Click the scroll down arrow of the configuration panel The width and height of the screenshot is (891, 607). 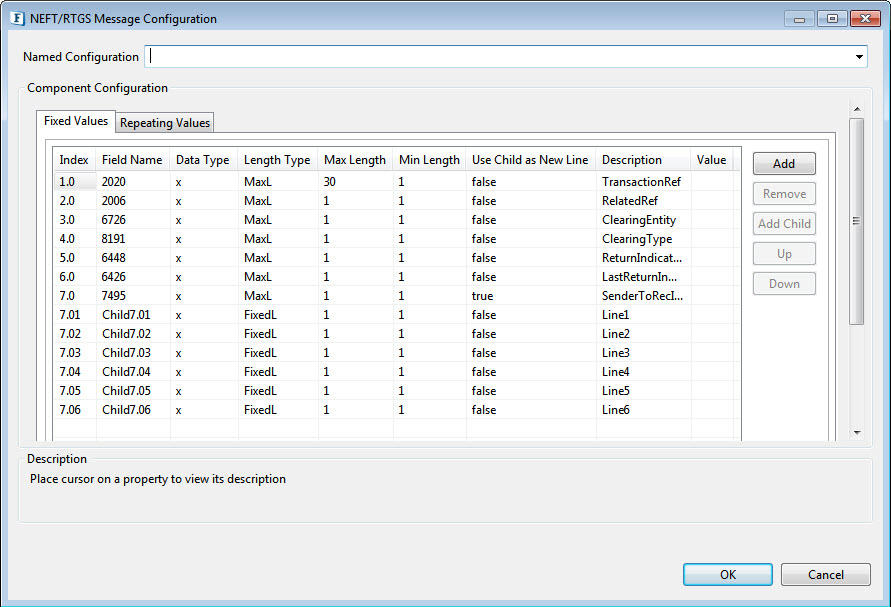(x=857, y=433)
